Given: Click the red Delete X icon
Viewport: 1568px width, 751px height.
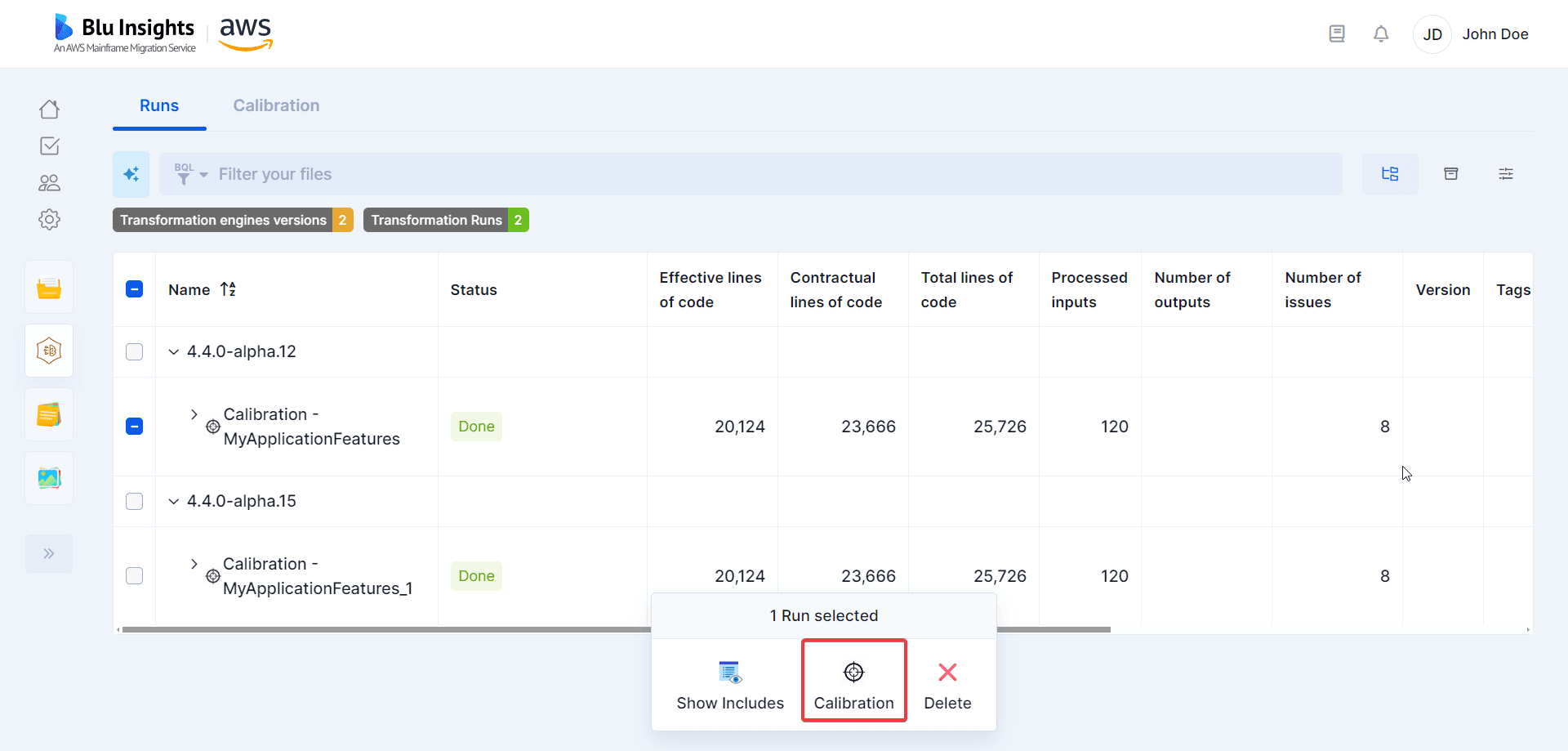Looking at the screenshot, I should click(x=947, y=673).
